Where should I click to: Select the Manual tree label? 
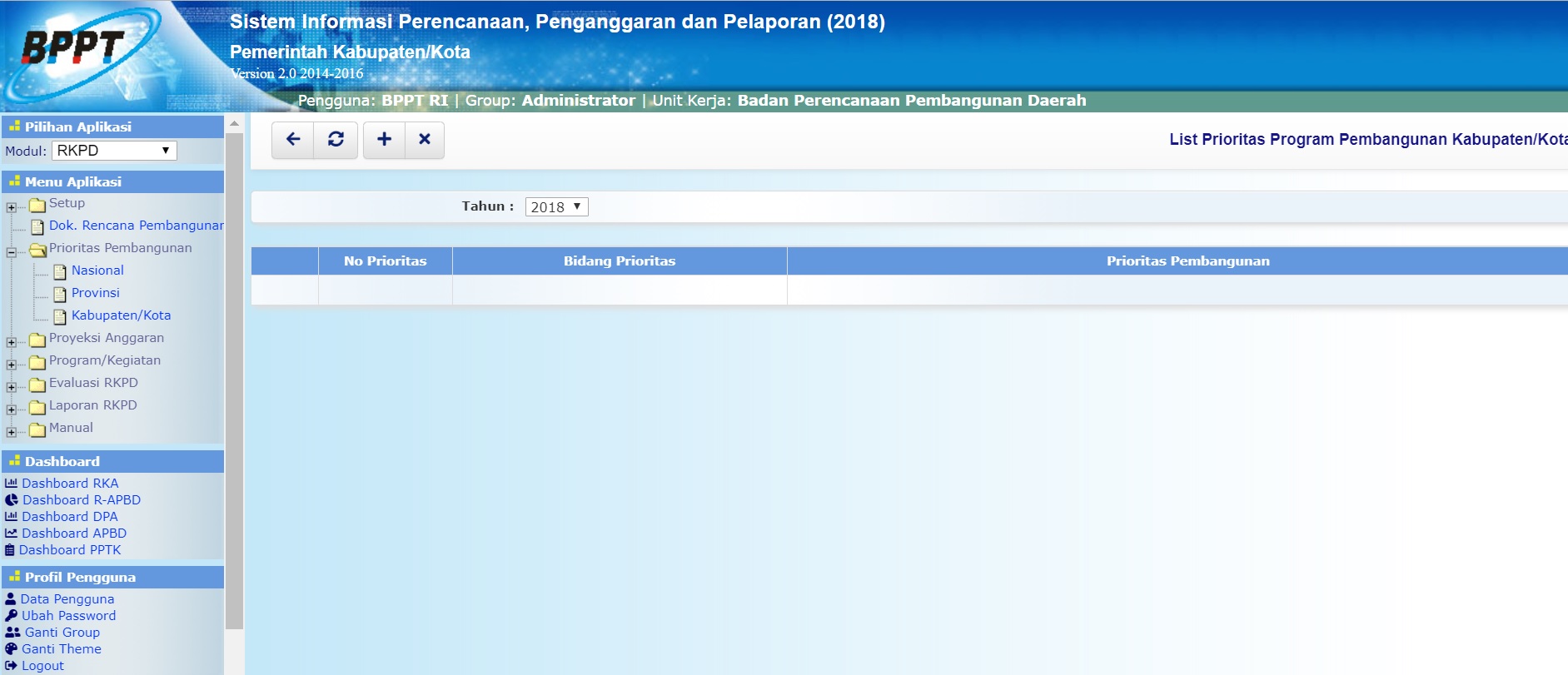(x=71, y=428)
